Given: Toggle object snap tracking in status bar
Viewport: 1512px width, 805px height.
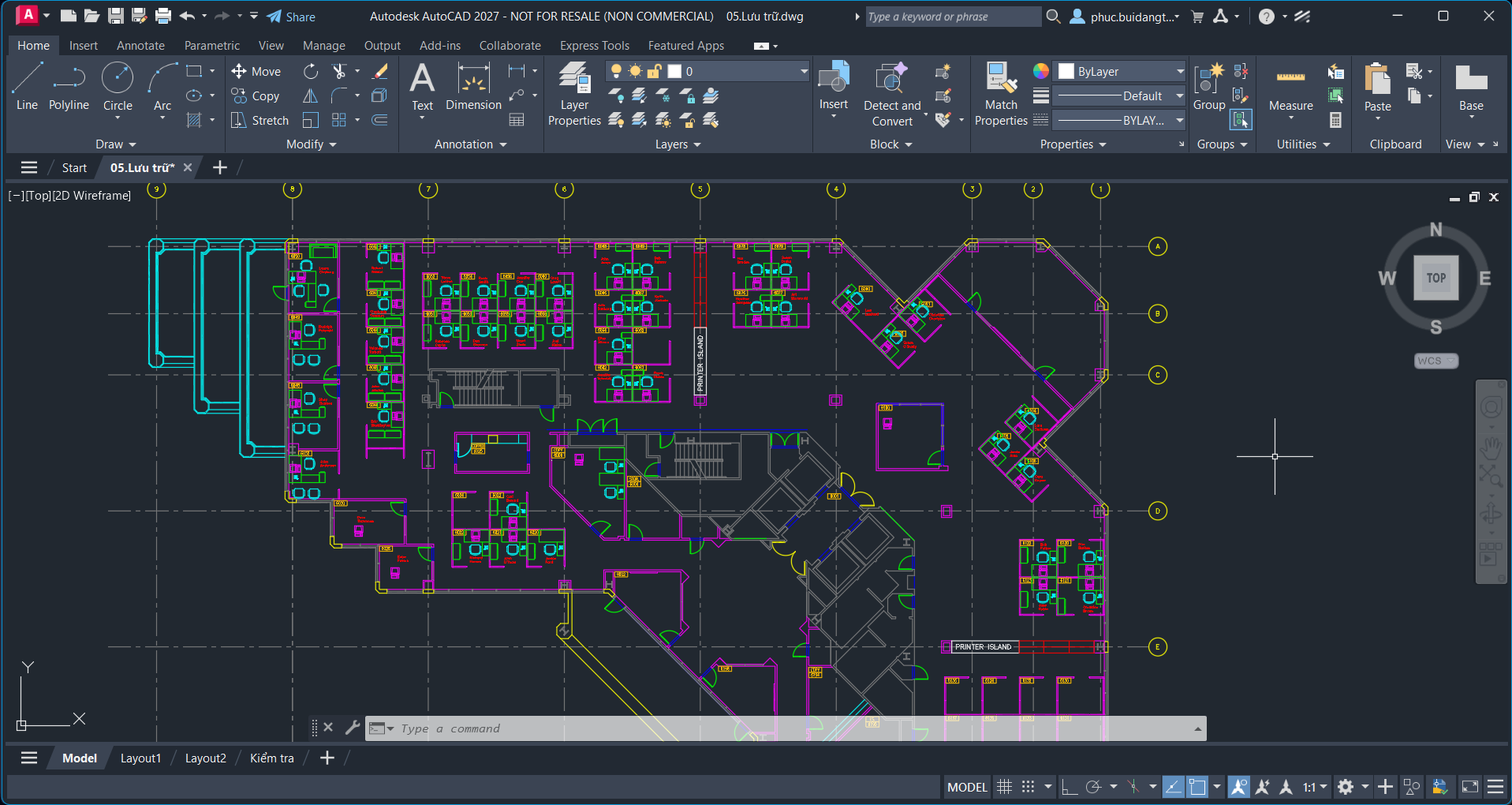Looking at the screenshot, I should click(1174, 787).
